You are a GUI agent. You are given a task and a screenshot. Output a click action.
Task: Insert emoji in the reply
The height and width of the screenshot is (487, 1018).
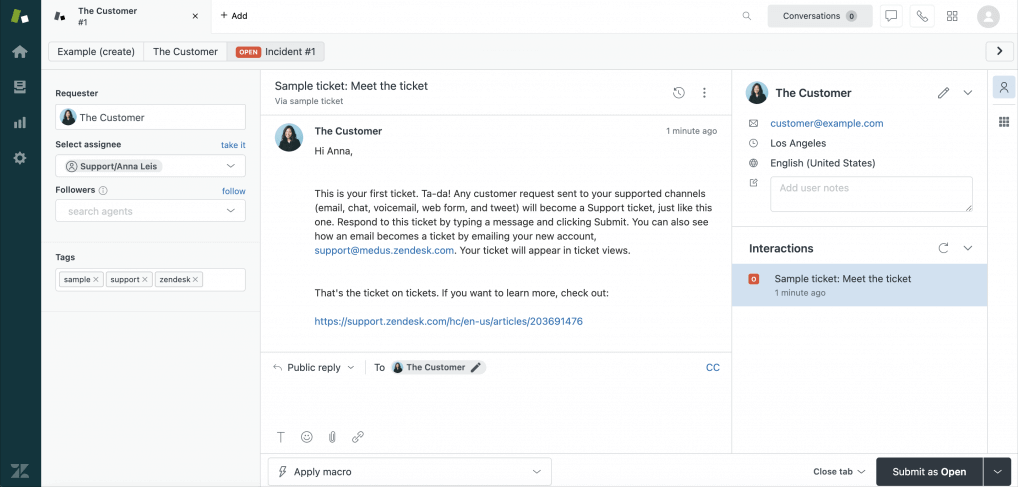pos(307,437)
